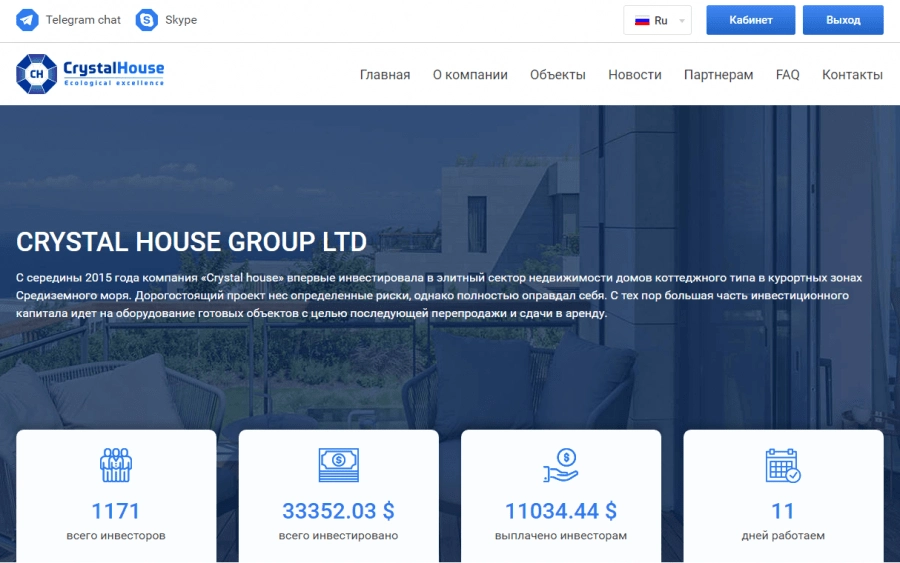Click the Telegram paper-plane icon

(27, 20)
